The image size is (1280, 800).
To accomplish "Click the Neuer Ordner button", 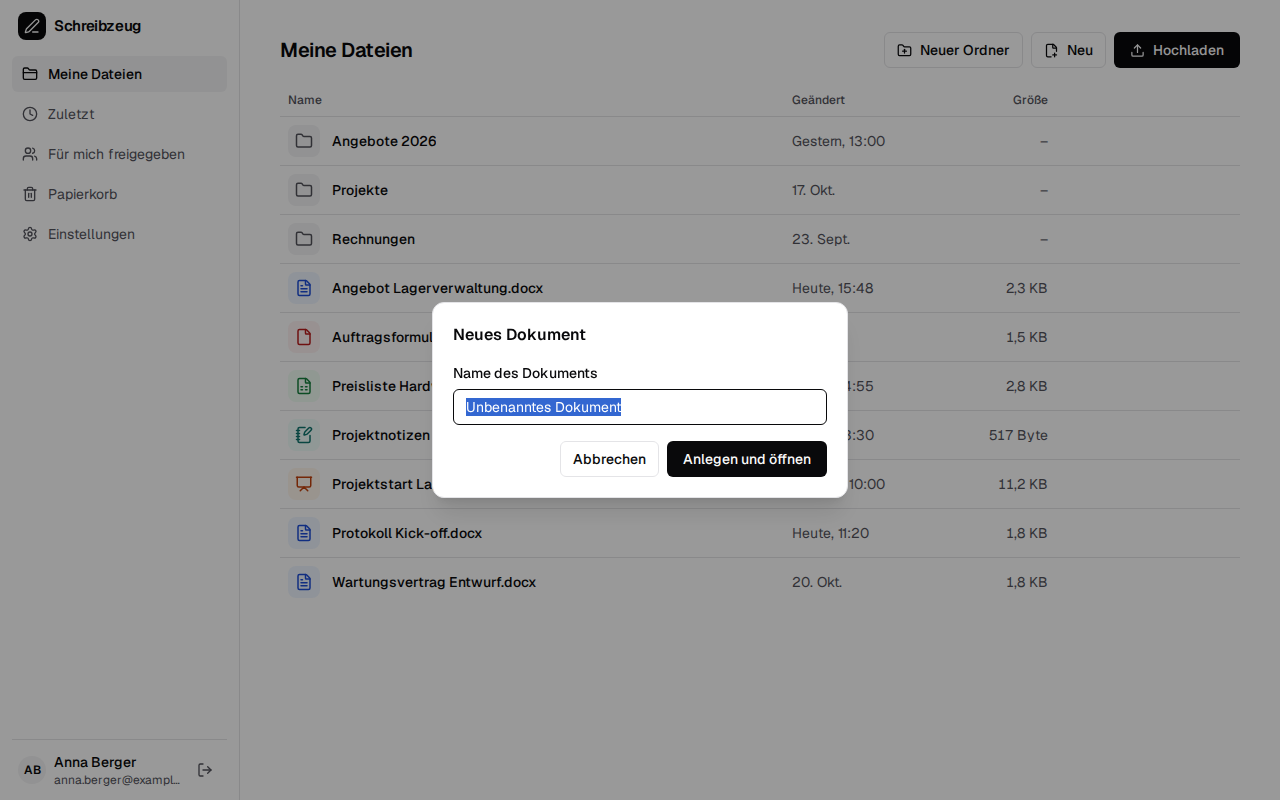I will click(953, 50).
